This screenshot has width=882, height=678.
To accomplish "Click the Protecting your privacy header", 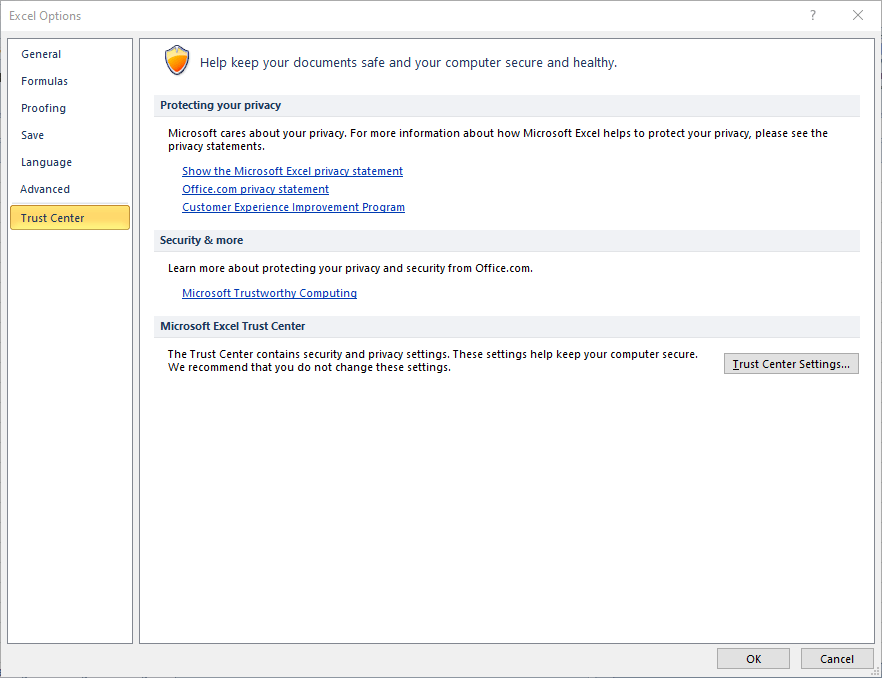I will pyautogui.click(x=220, y=105).
